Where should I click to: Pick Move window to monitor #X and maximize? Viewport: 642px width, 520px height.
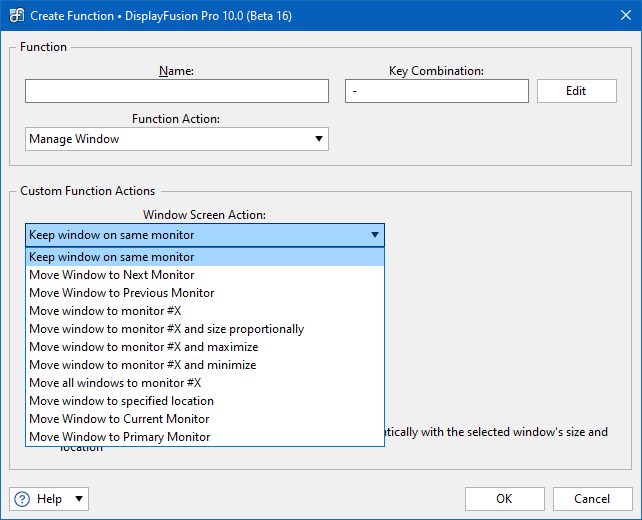(x=205, y=347)
